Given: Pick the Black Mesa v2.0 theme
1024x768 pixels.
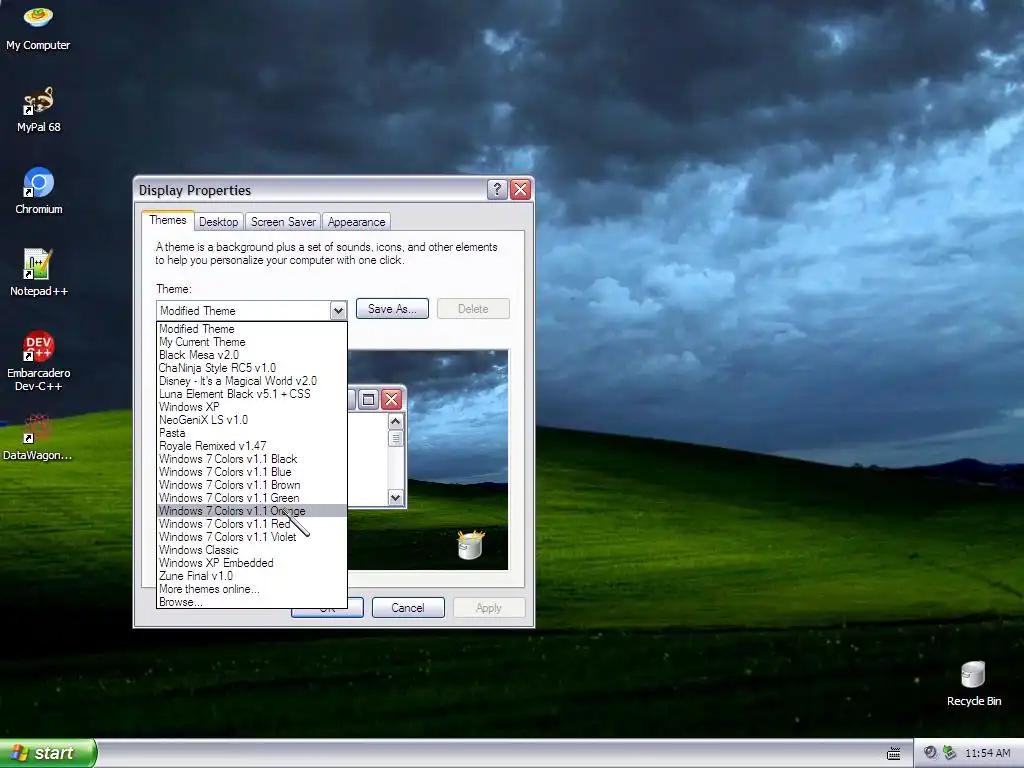Looking at the screenshot, I should point(251,355).
